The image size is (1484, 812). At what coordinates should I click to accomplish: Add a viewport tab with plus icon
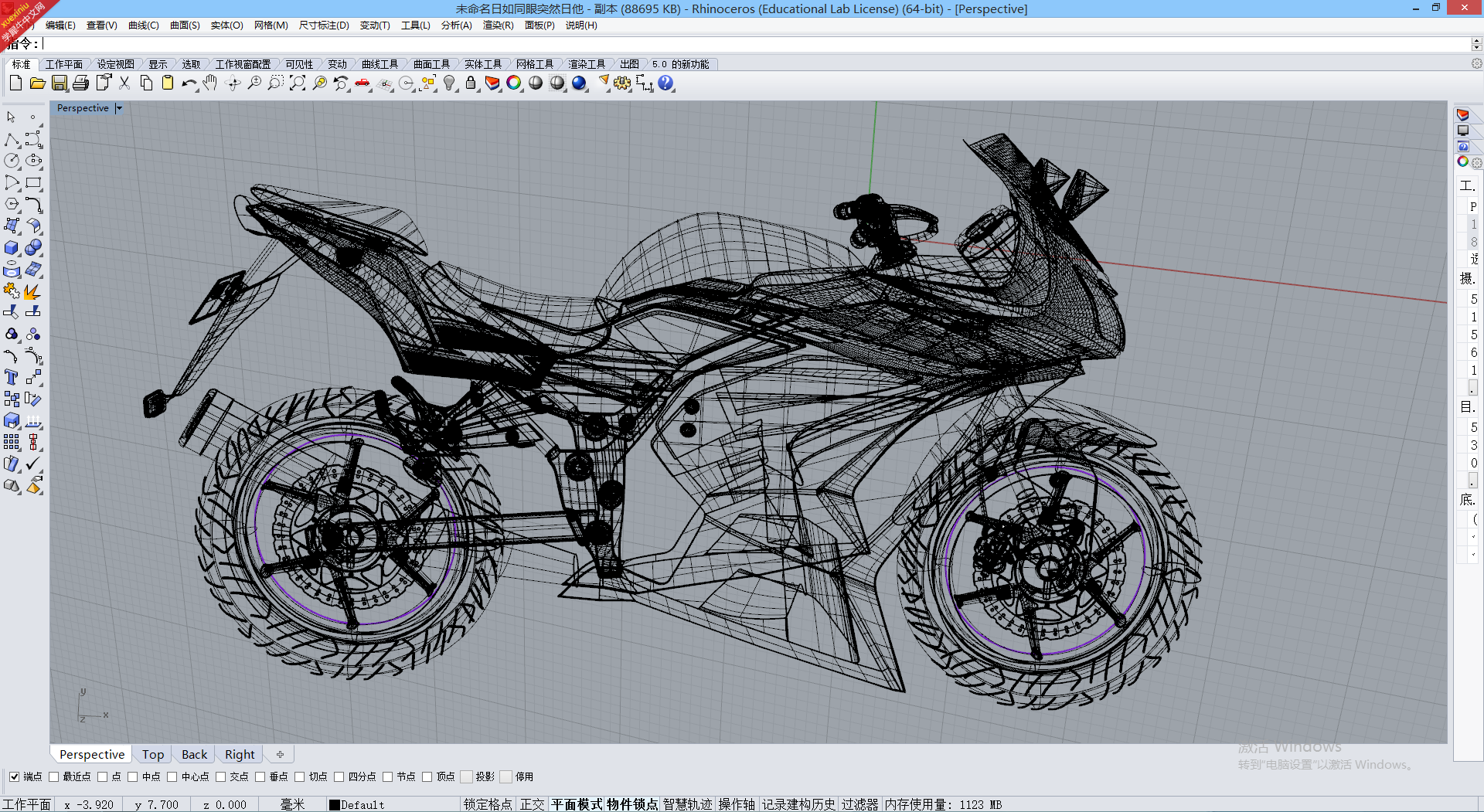(280, 754)
